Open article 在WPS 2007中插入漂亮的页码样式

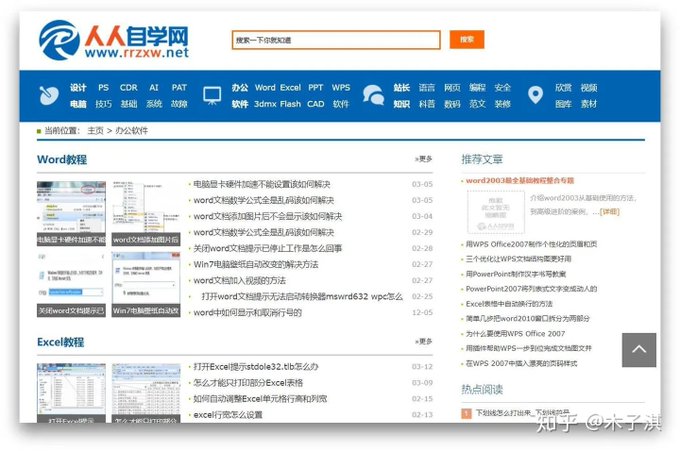(521, 363)
